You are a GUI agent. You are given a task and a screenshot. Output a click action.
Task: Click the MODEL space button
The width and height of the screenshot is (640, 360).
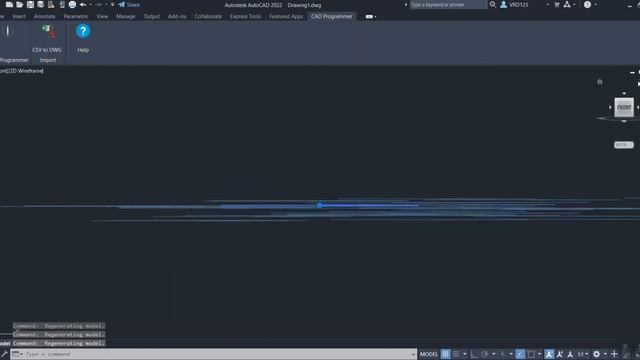(x=429, y=354)
